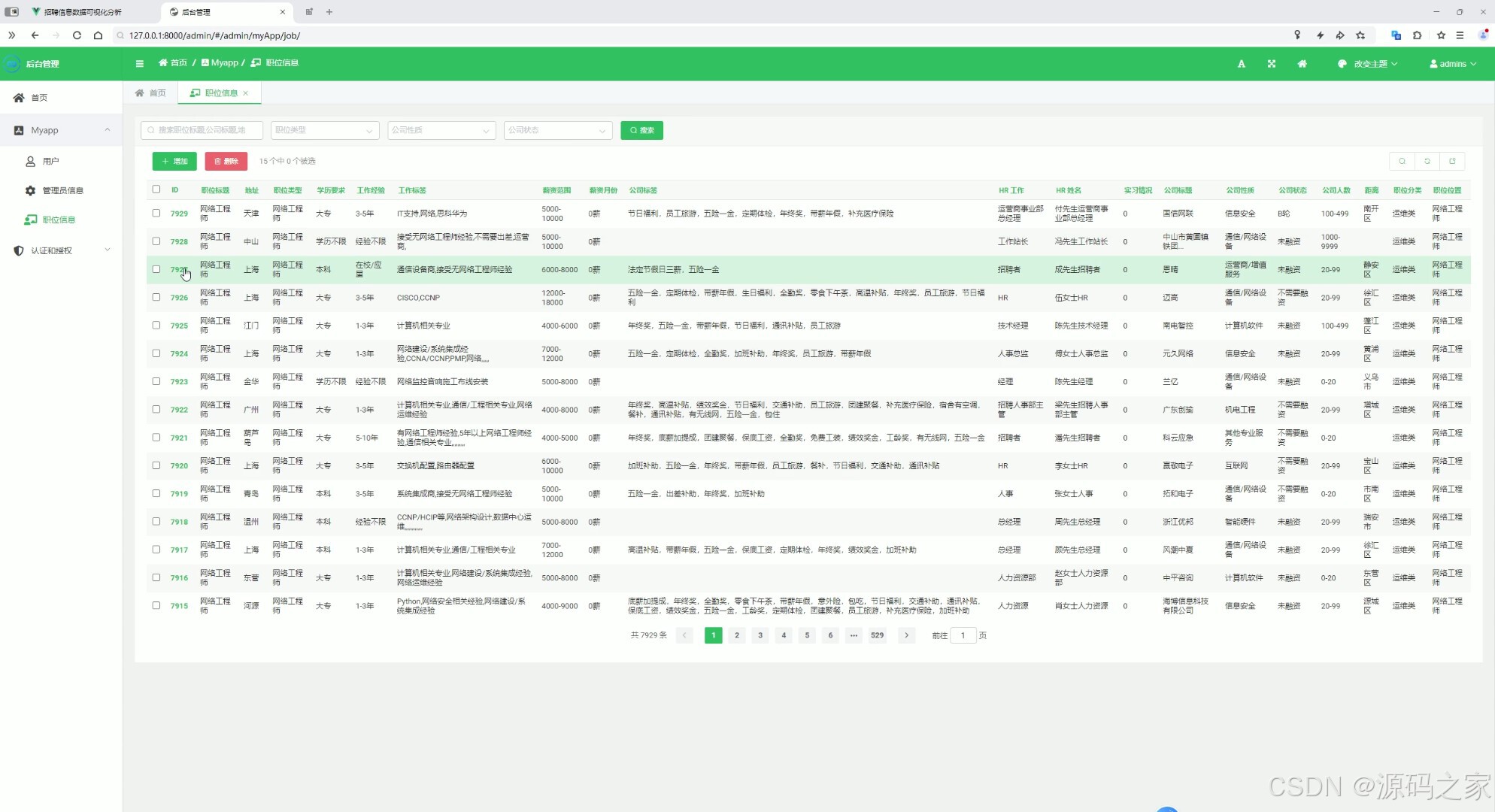
Task: Click the browser password key icon
Action: click(1297, 35)
